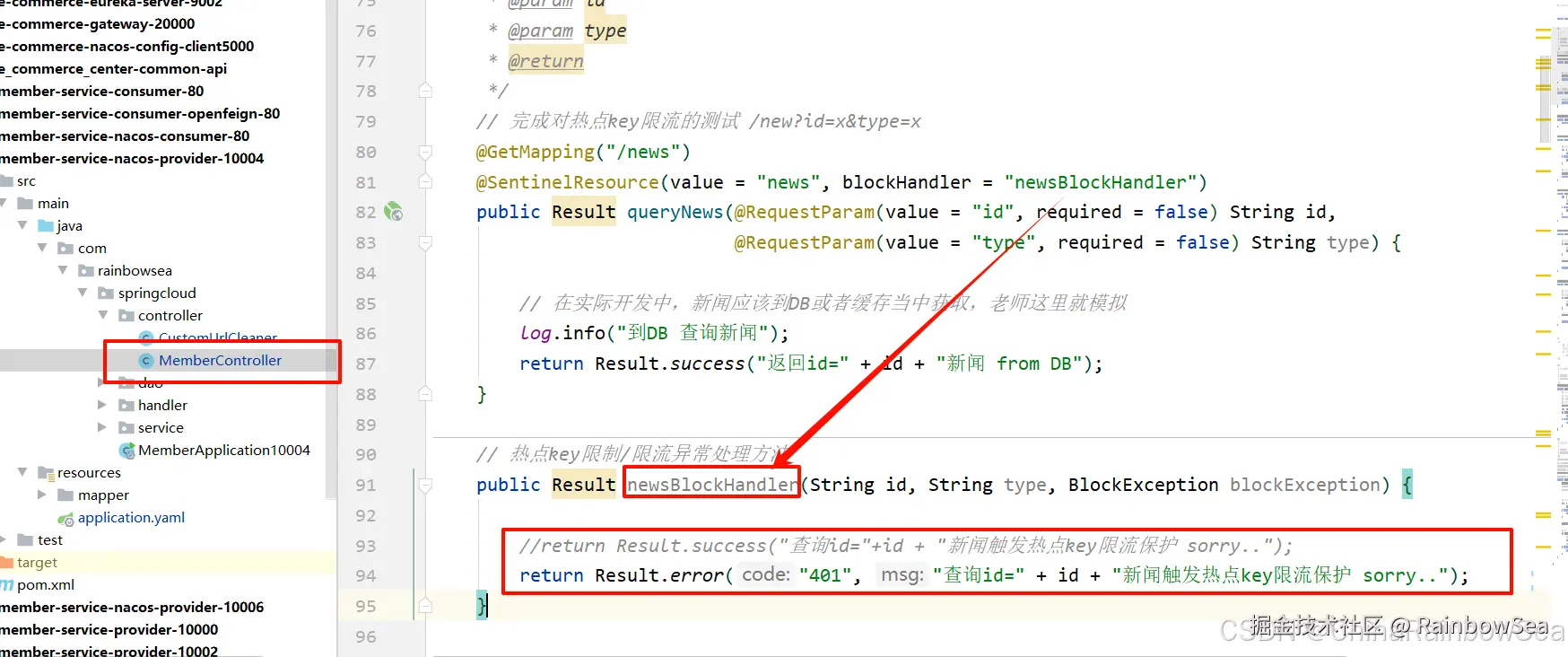Click line number 86 in gutter
This screenshot has width=1568, height=657.
[366, 333]
